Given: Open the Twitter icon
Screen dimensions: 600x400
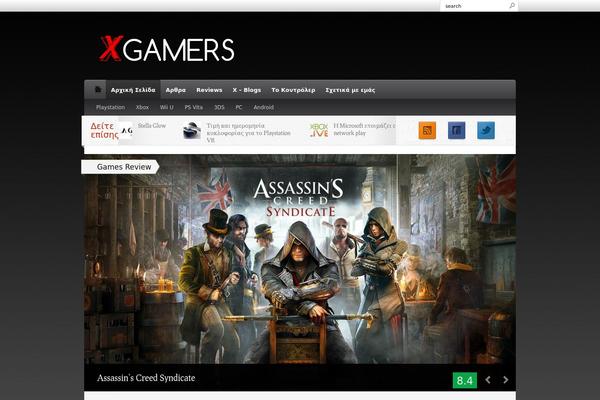Looking at the screenshot, I should click(x=486, y=131).
